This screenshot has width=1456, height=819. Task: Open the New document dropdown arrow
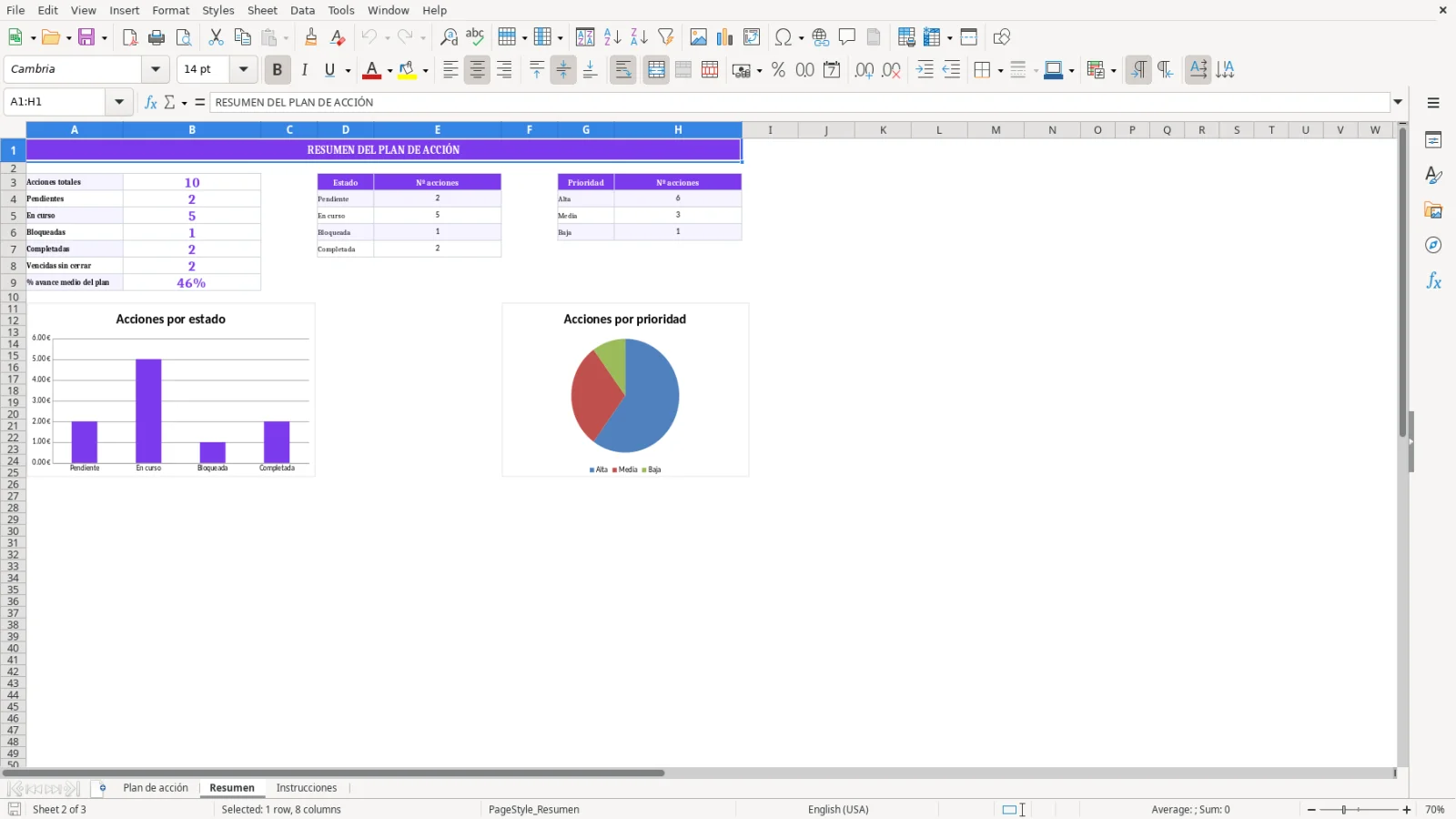(x=34, y=37)
